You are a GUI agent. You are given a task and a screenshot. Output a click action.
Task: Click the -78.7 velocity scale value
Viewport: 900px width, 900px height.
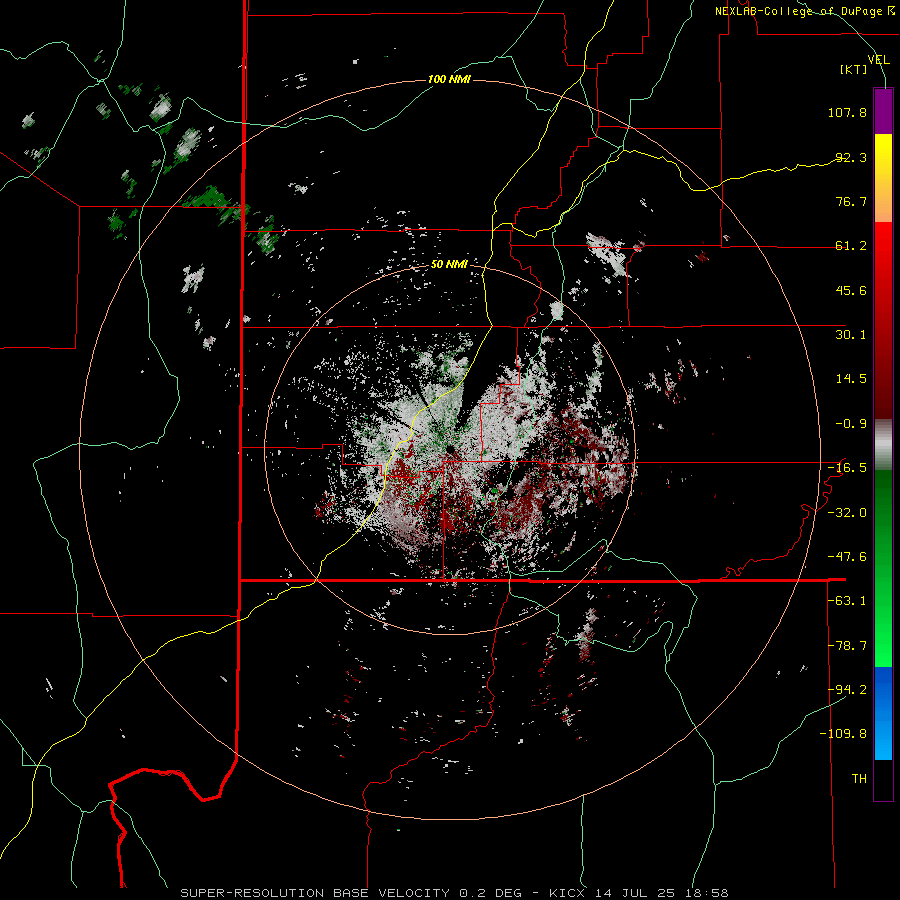pyautogui.click(x=847, y=646)
